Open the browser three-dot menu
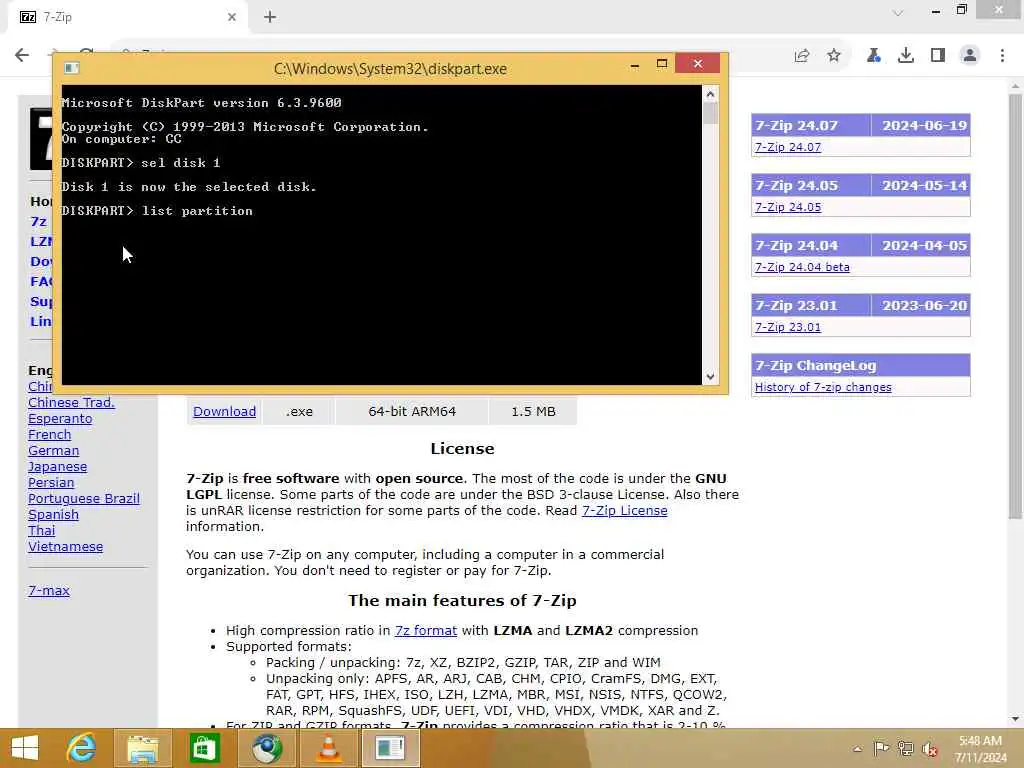 [x=1002, y=56]
